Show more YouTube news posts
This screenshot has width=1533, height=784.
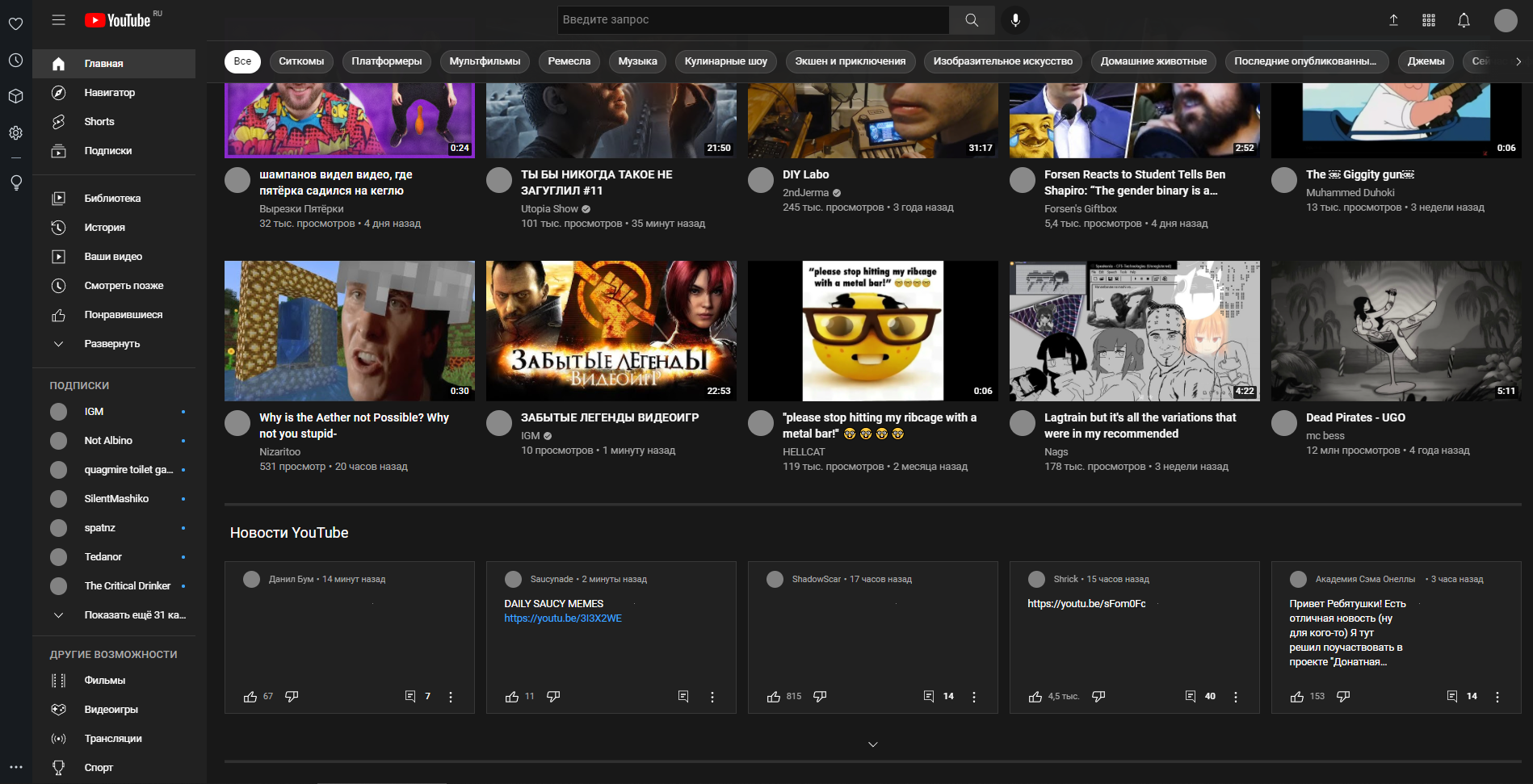[872, 744]
